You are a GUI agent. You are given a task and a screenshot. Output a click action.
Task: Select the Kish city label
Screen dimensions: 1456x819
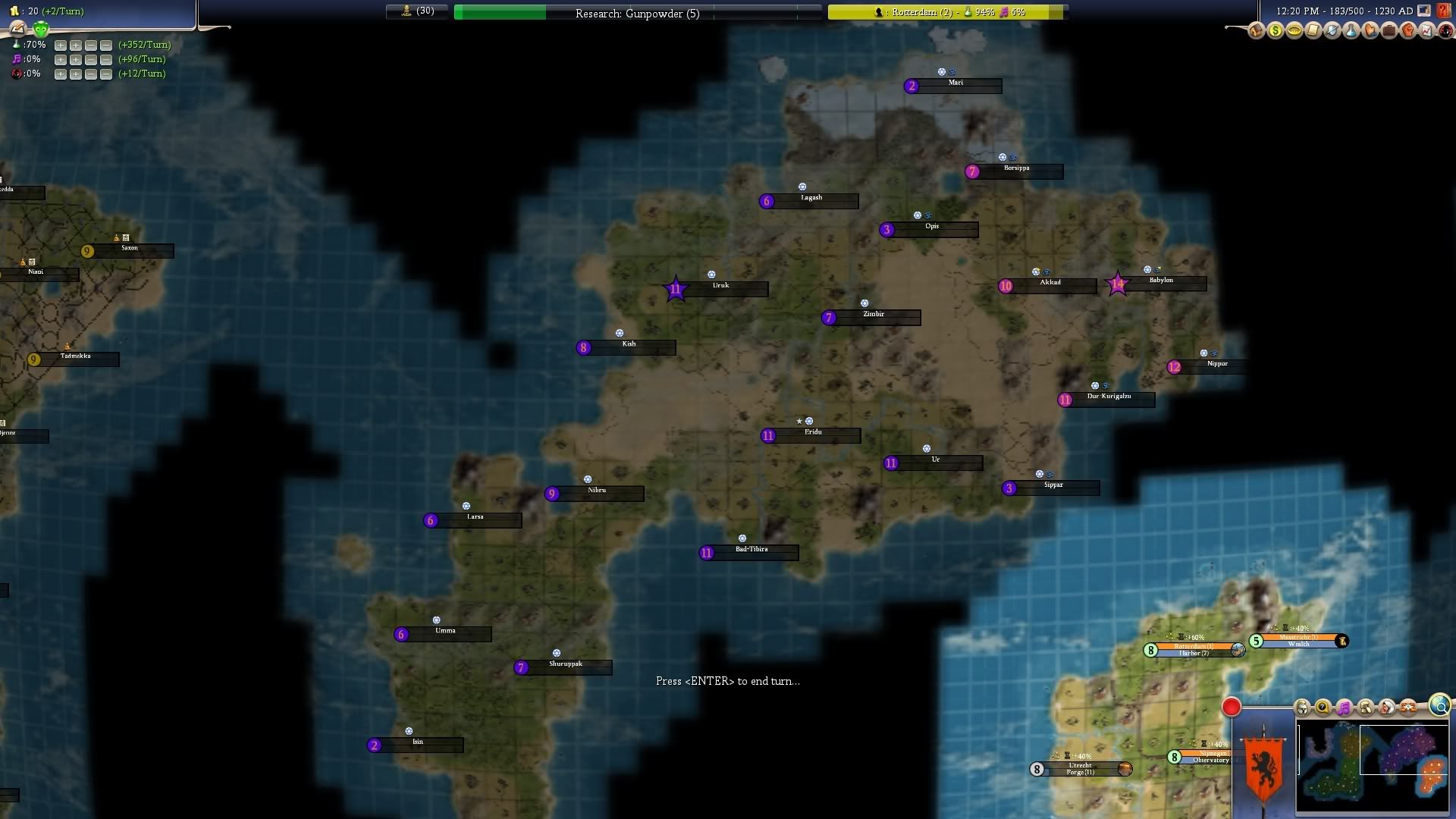626,347
